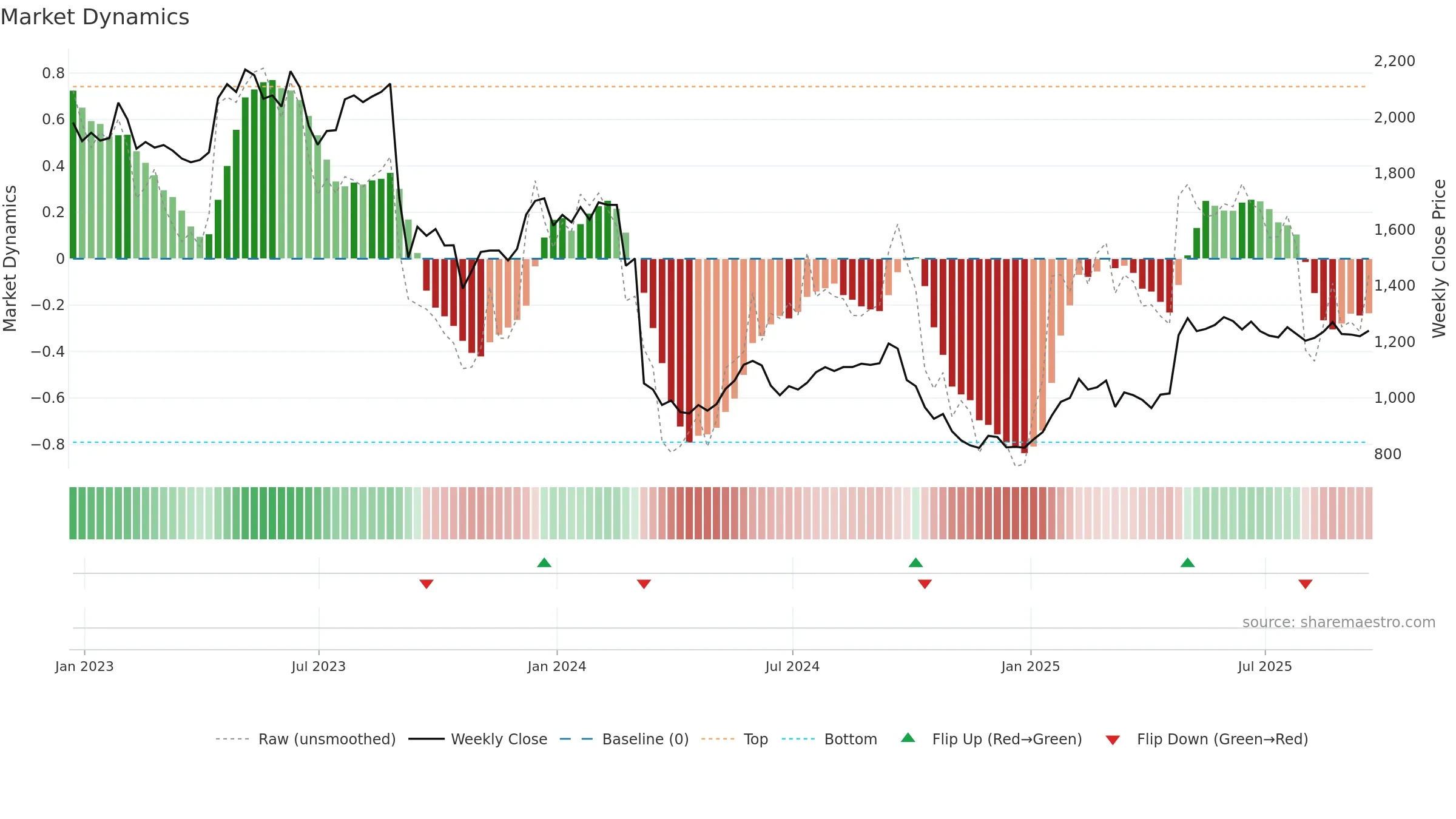1456x819 pixels.
Task: Toggle the Baseline (0) legend entry
Action: (x=624, y=739)
